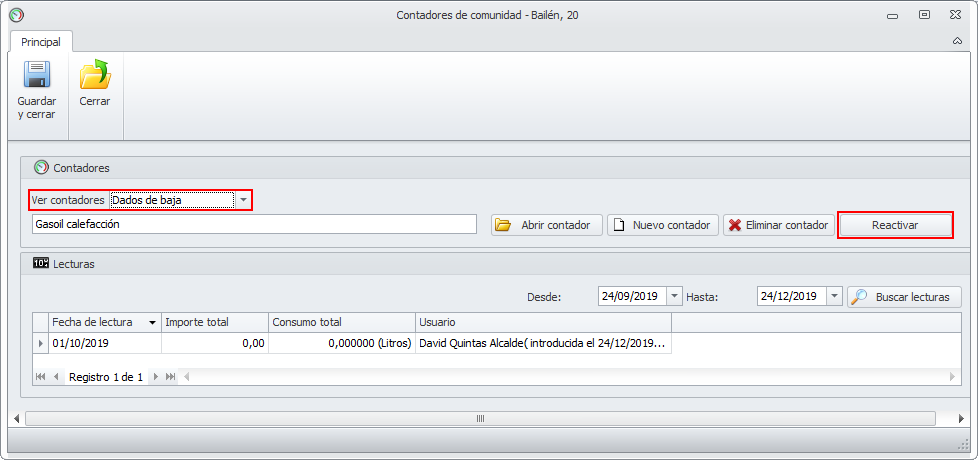The width and height of the screenshot is (978, 460).
Task: Click the Eliminar contador button
Action: pos(779,225)
